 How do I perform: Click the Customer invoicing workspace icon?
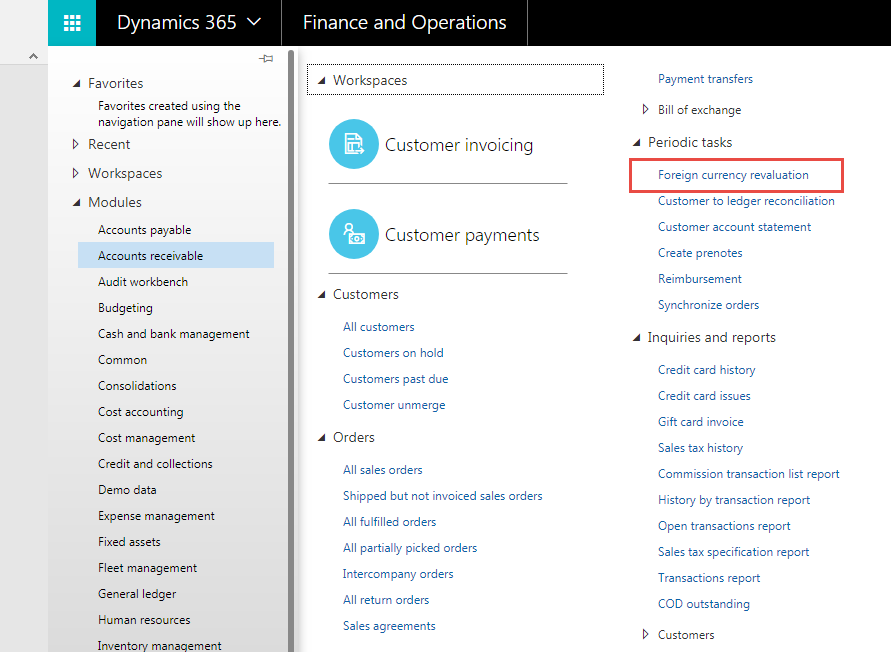click(x=354, y=145)
